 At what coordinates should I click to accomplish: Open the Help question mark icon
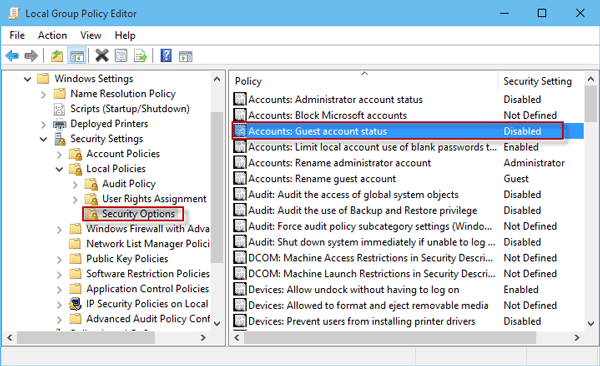point(166,56)
